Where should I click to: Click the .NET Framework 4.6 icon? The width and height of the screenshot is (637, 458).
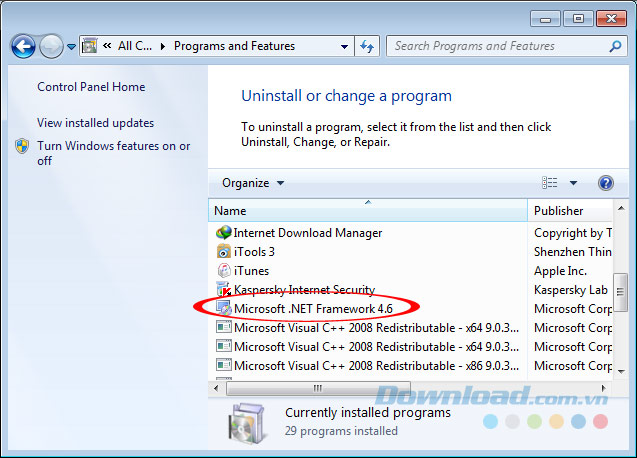tap(224, 308)
